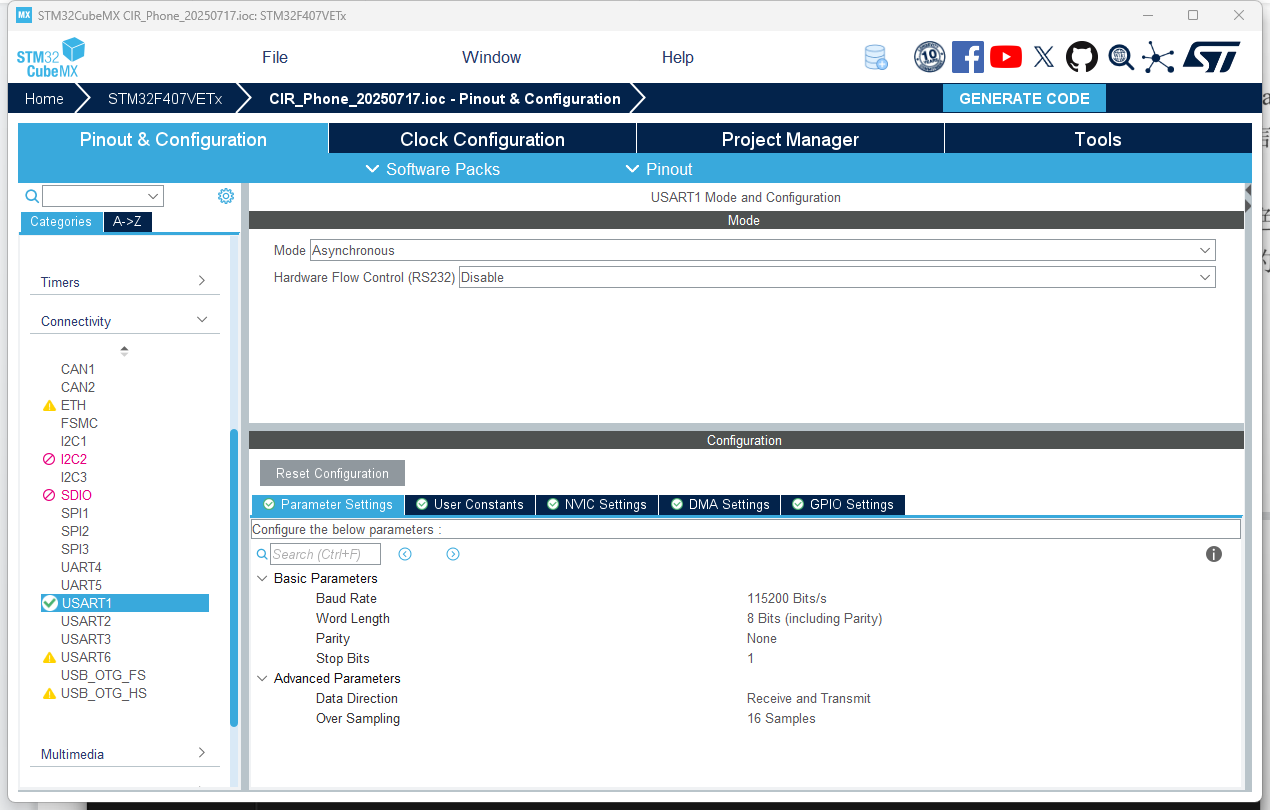Click the USART6 warning icon
This screenshot has width=1270, height=810.
49,657
